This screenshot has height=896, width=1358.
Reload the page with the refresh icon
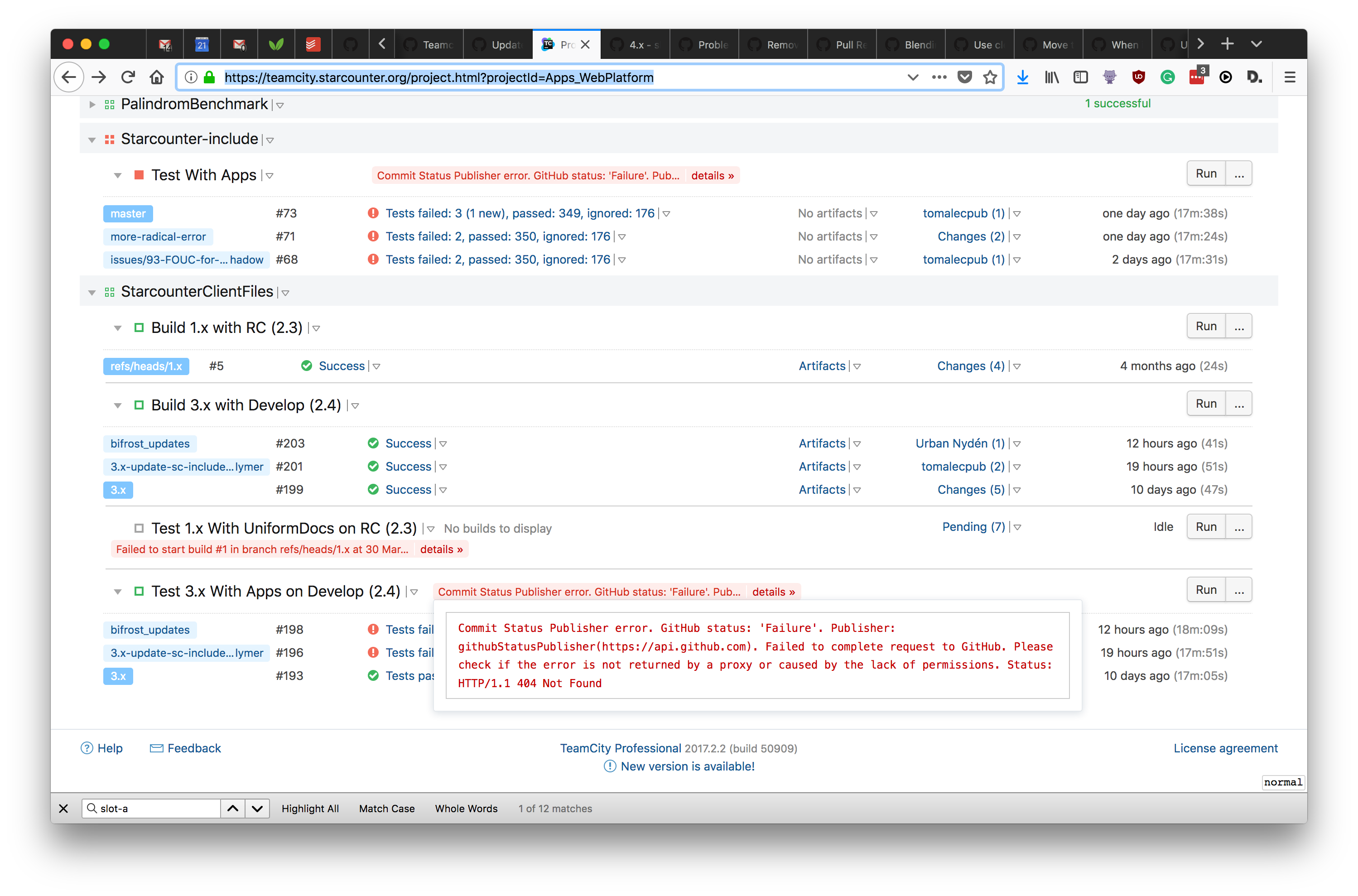(x=128, y=77)
